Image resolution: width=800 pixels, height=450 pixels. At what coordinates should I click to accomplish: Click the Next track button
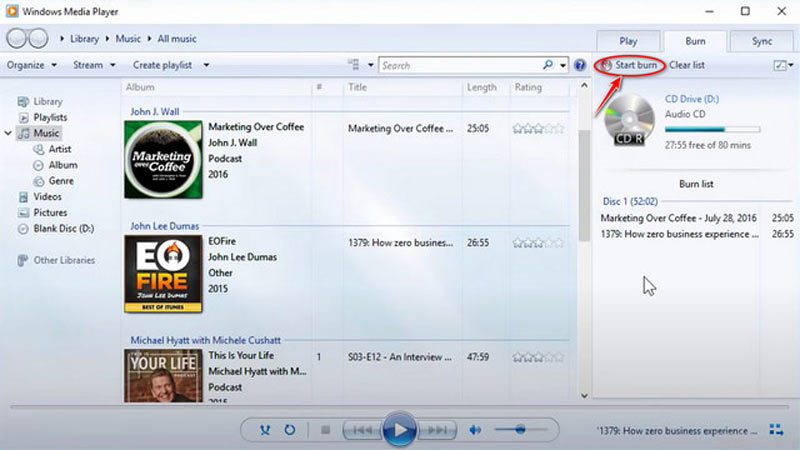click(437, 430)
